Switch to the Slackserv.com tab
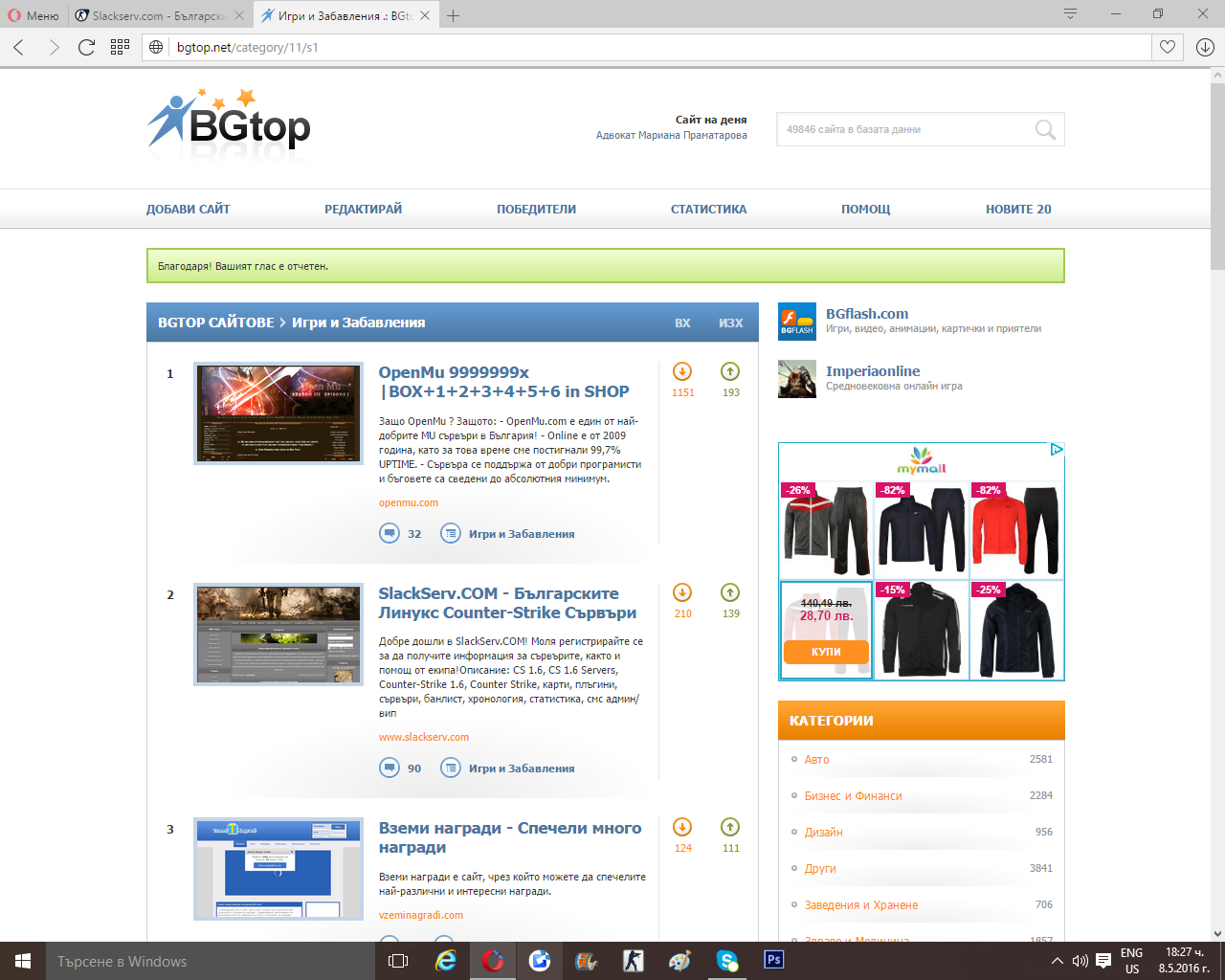 160,15
